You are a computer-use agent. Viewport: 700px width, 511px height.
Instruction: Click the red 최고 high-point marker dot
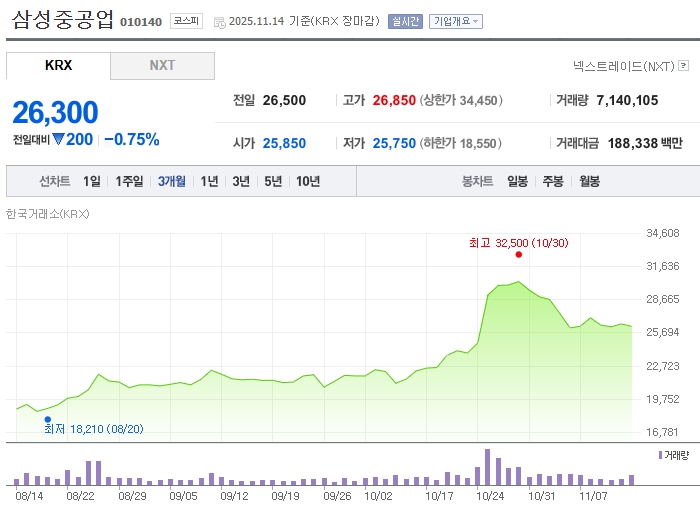518,255
